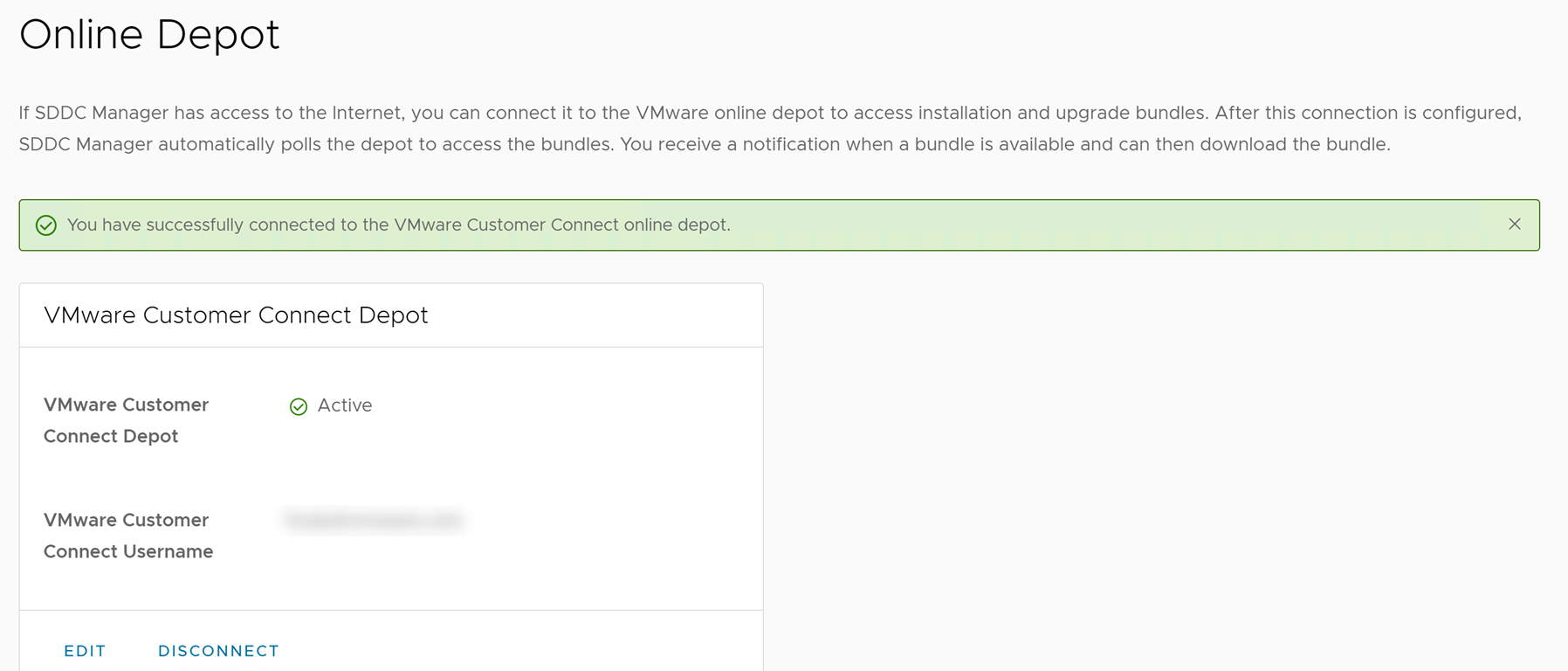Click the 'VMware Customer Connect Depot' card title
The image size is (1568, 671).
[x=236, y=315]
